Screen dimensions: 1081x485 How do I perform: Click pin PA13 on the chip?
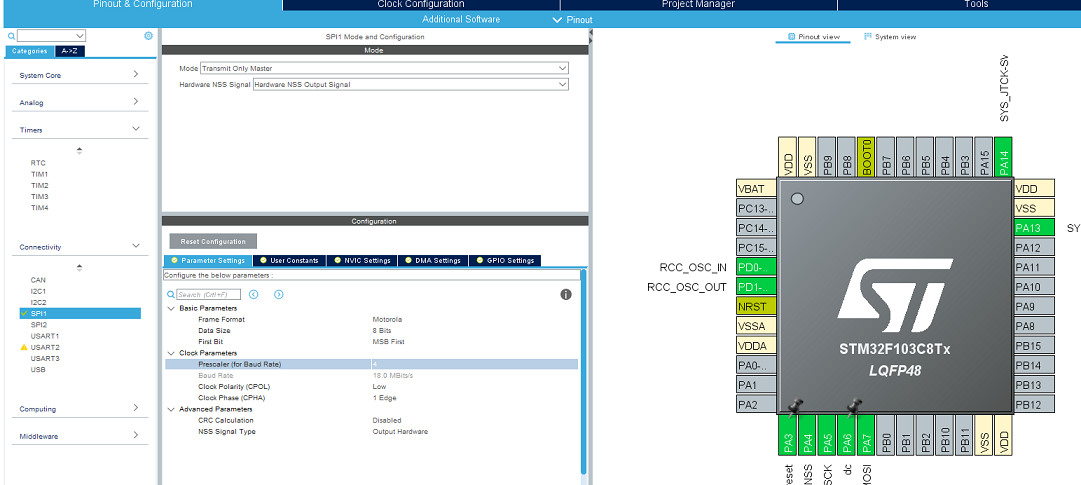point(1034,228)
